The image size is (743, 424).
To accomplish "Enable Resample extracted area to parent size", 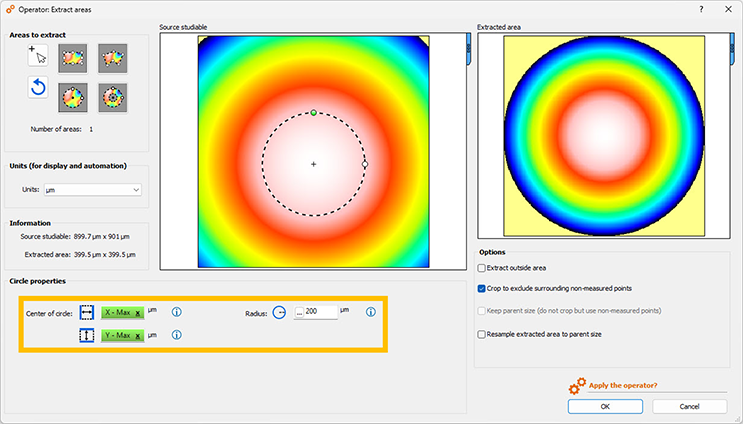I will [482, 334].
